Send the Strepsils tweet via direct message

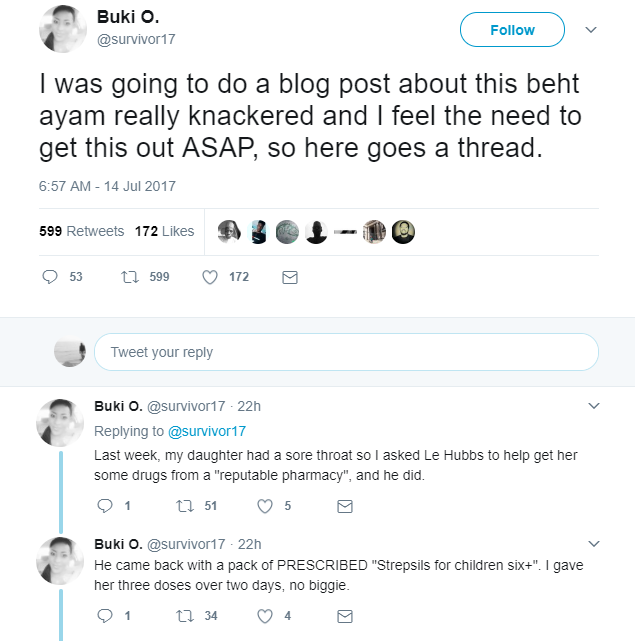pos(345,616)
